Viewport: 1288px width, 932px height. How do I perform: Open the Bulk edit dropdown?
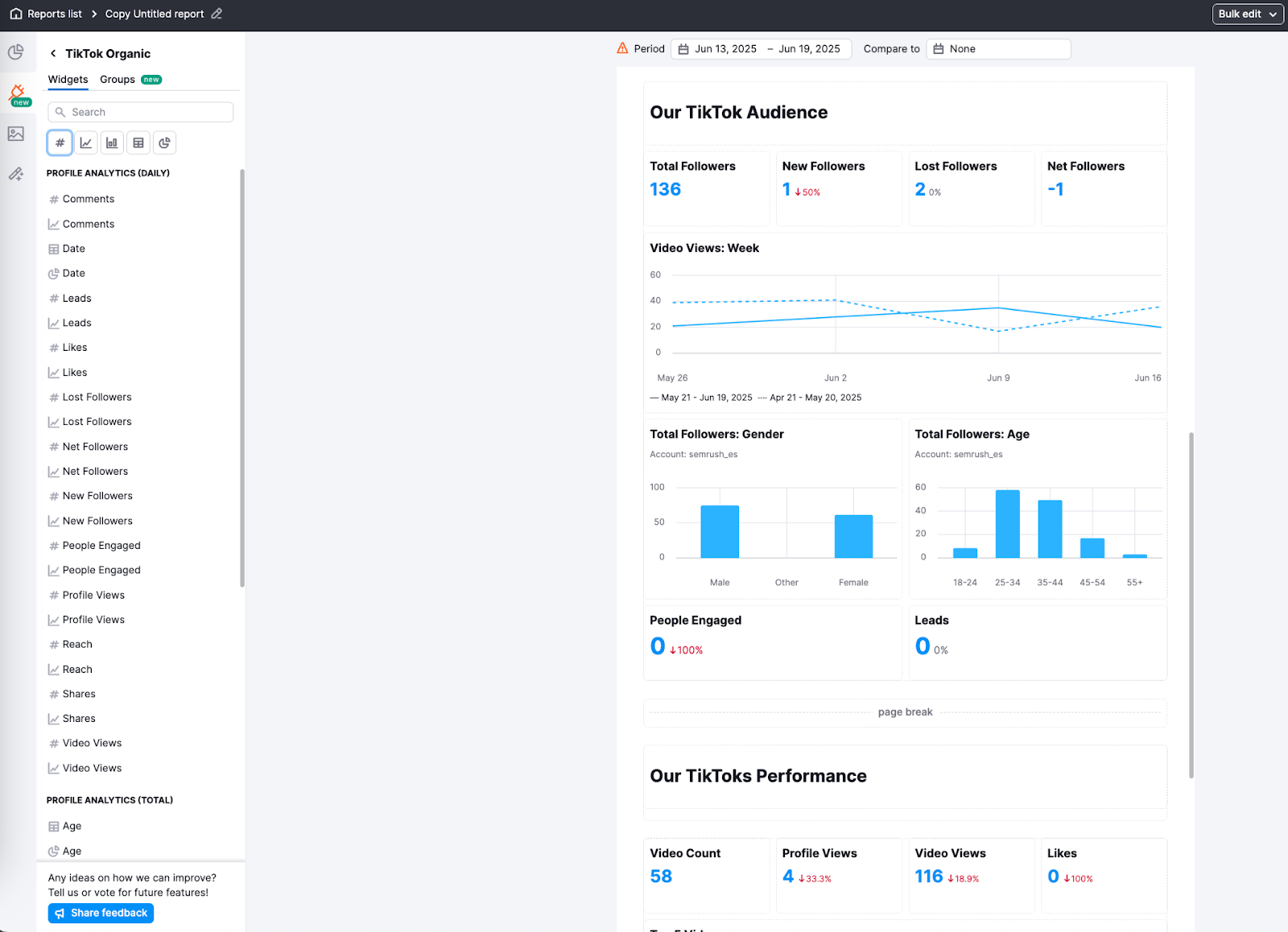pos(1247,14)
